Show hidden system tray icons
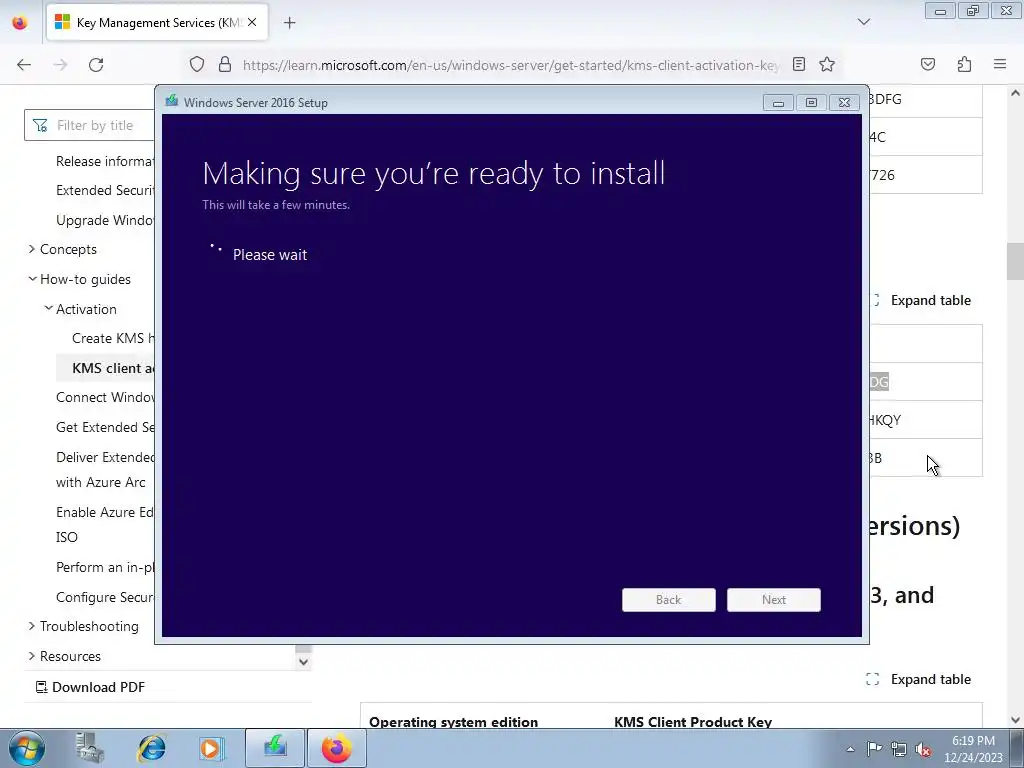Image resolution: width=1024 pixels, height=768 pixels. (x=850, y=749)
